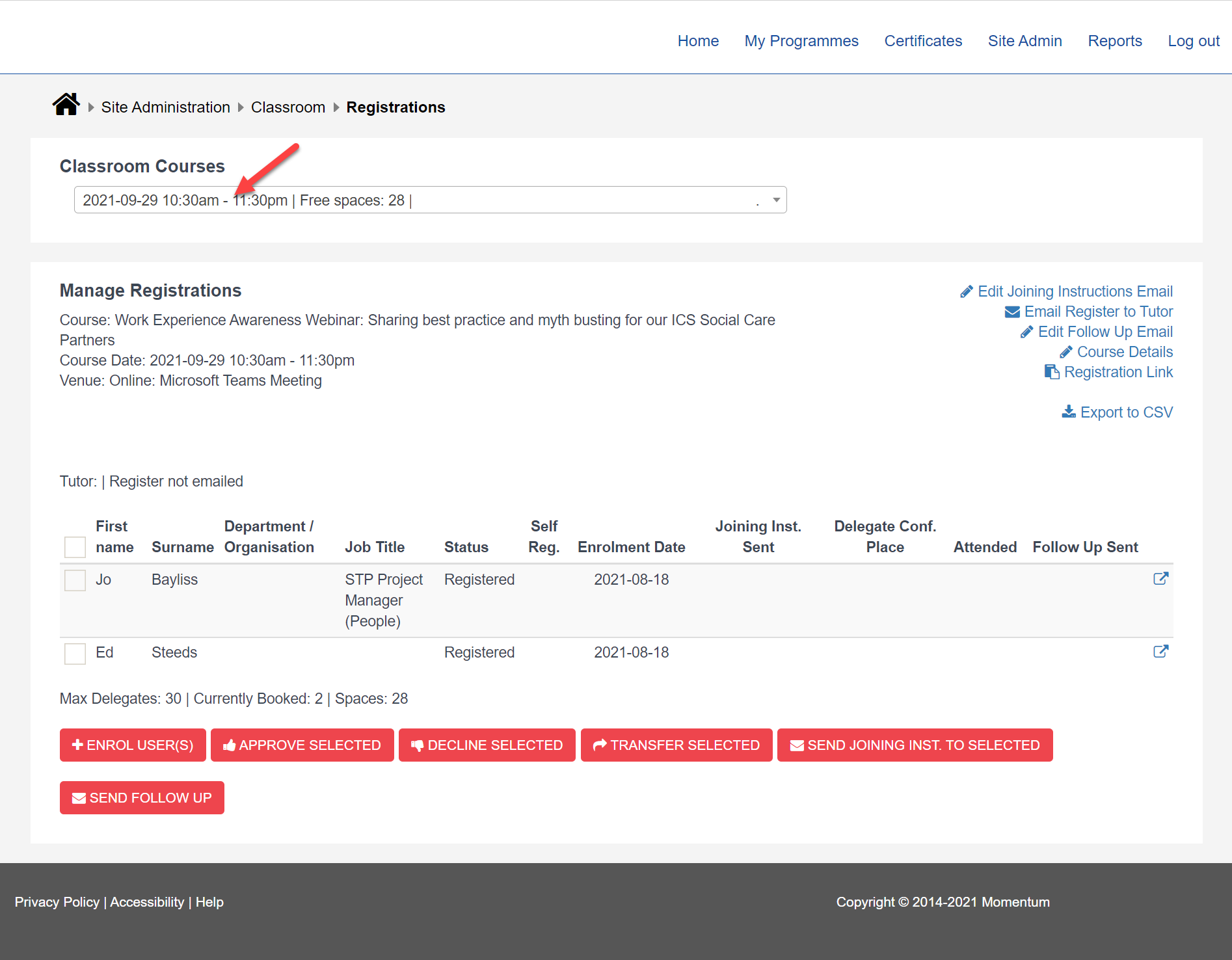Viewport: 1232px width, 960px height.
Task: Click the pencil icon beside Edit Follow Up Email
Action: point(1026,332)
